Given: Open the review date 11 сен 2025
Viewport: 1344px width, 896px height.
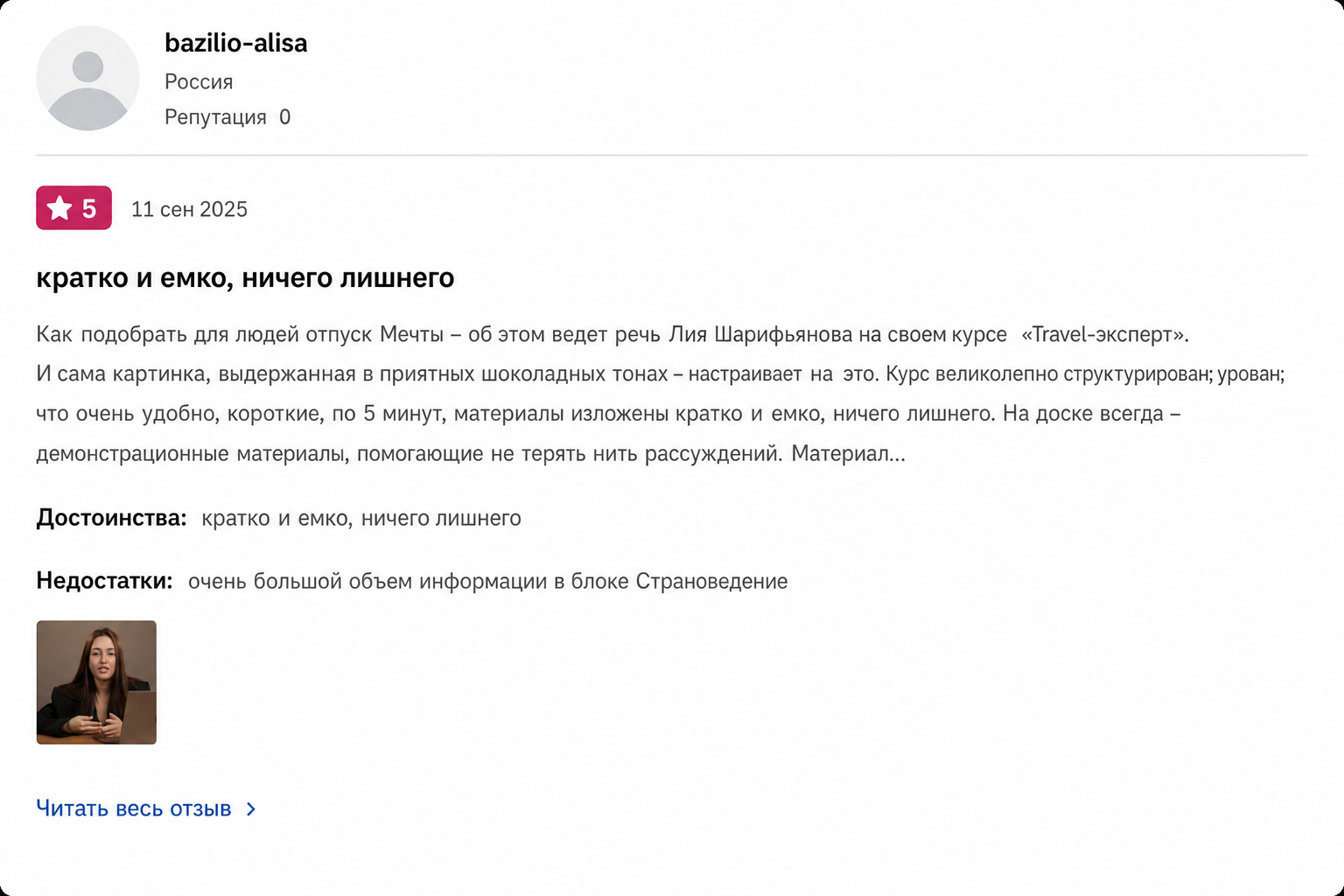Looking at the screenshot, I should 189,209.
